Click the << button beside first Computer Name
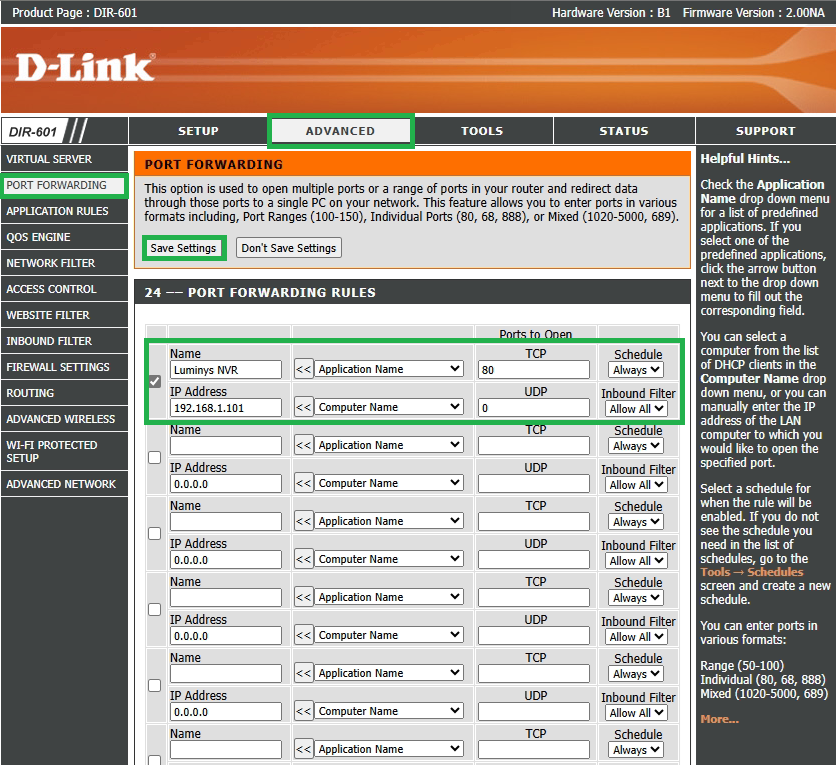Image resolution: width=836 pixels, height=765 pixels. click(303, 408)
